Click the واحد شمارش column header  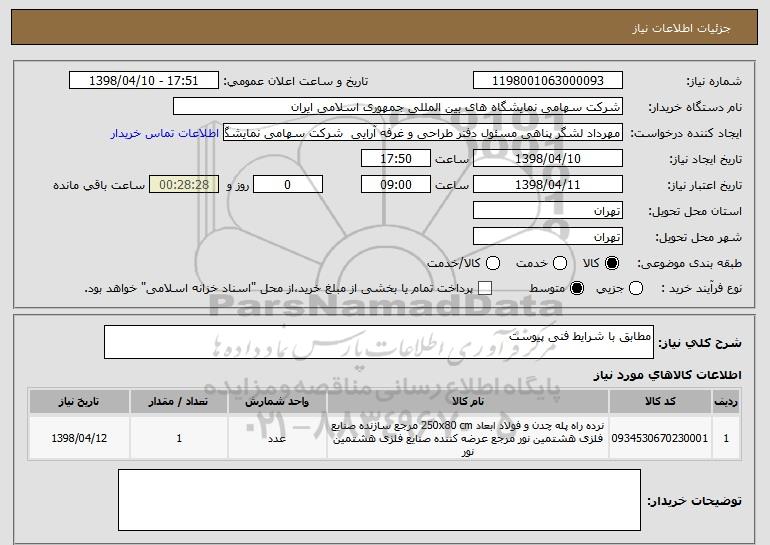point(277,402)
